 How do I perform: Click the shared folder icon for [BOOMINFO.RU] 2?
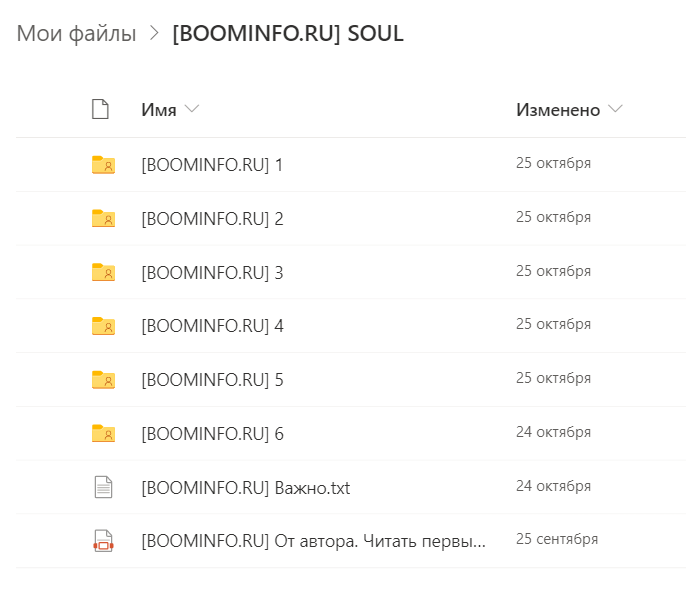click(x=103, y=219)
